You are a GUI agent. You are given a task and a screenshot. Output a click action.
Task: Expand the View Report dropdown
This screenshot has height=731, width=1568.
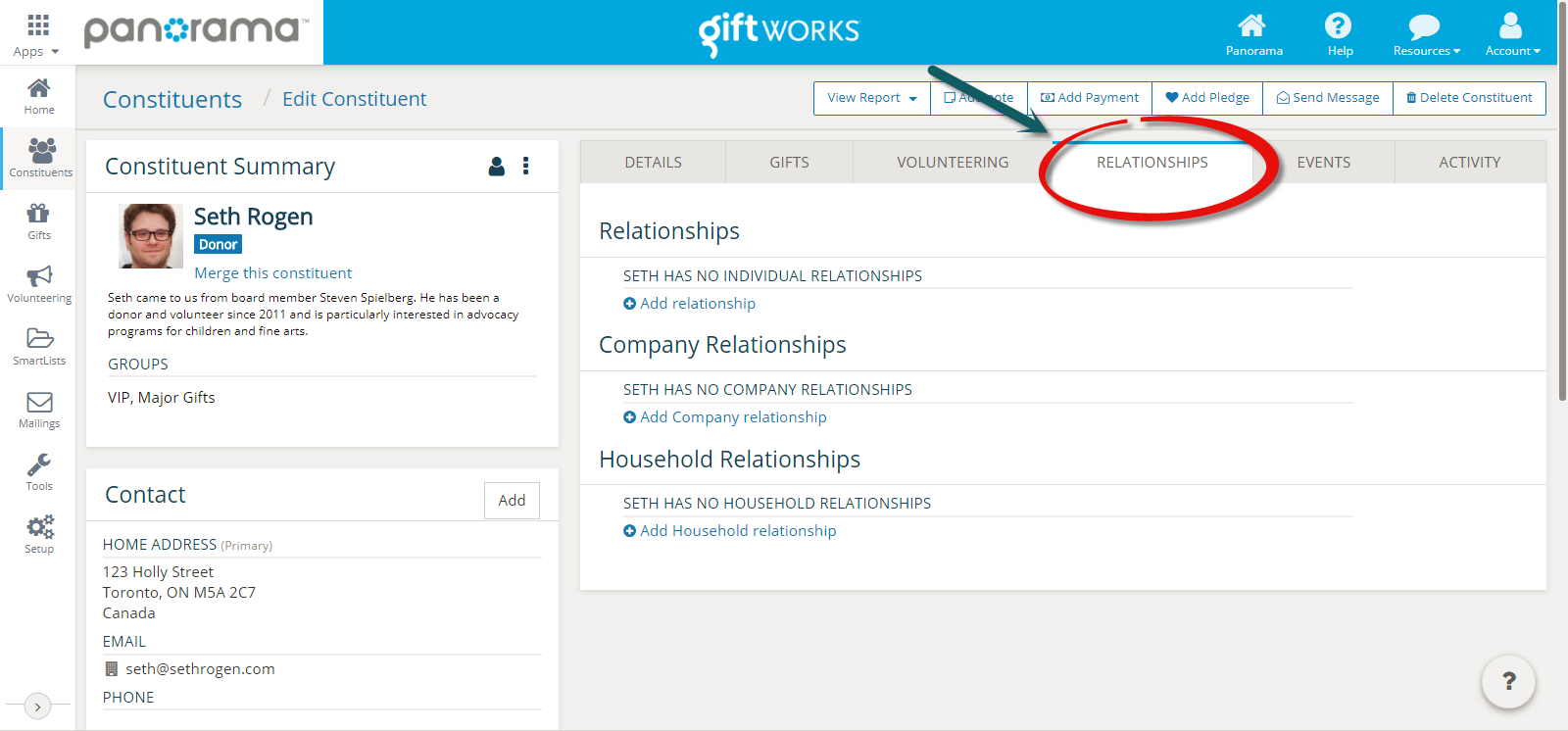[871, 98]
